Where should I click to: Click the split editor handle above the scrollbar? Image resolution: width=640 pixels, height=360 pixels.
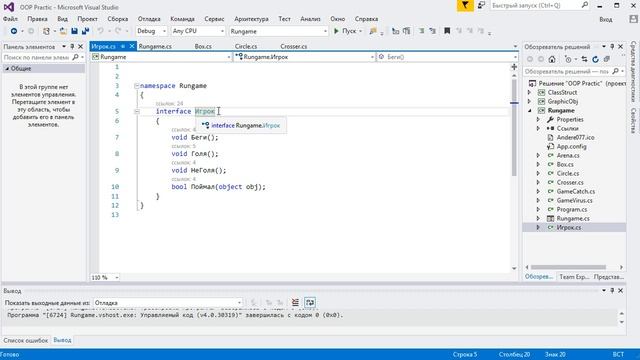514,67
